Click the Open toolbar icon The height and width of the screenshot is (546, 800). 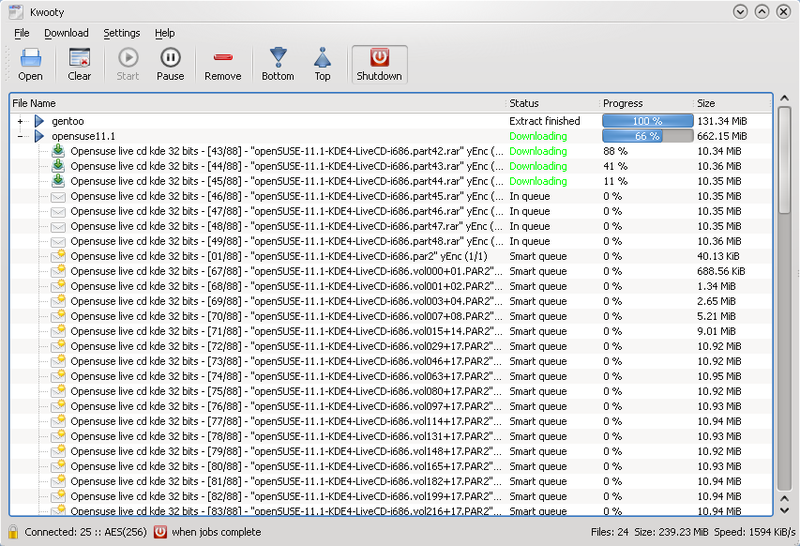click(x=30, y=58)
